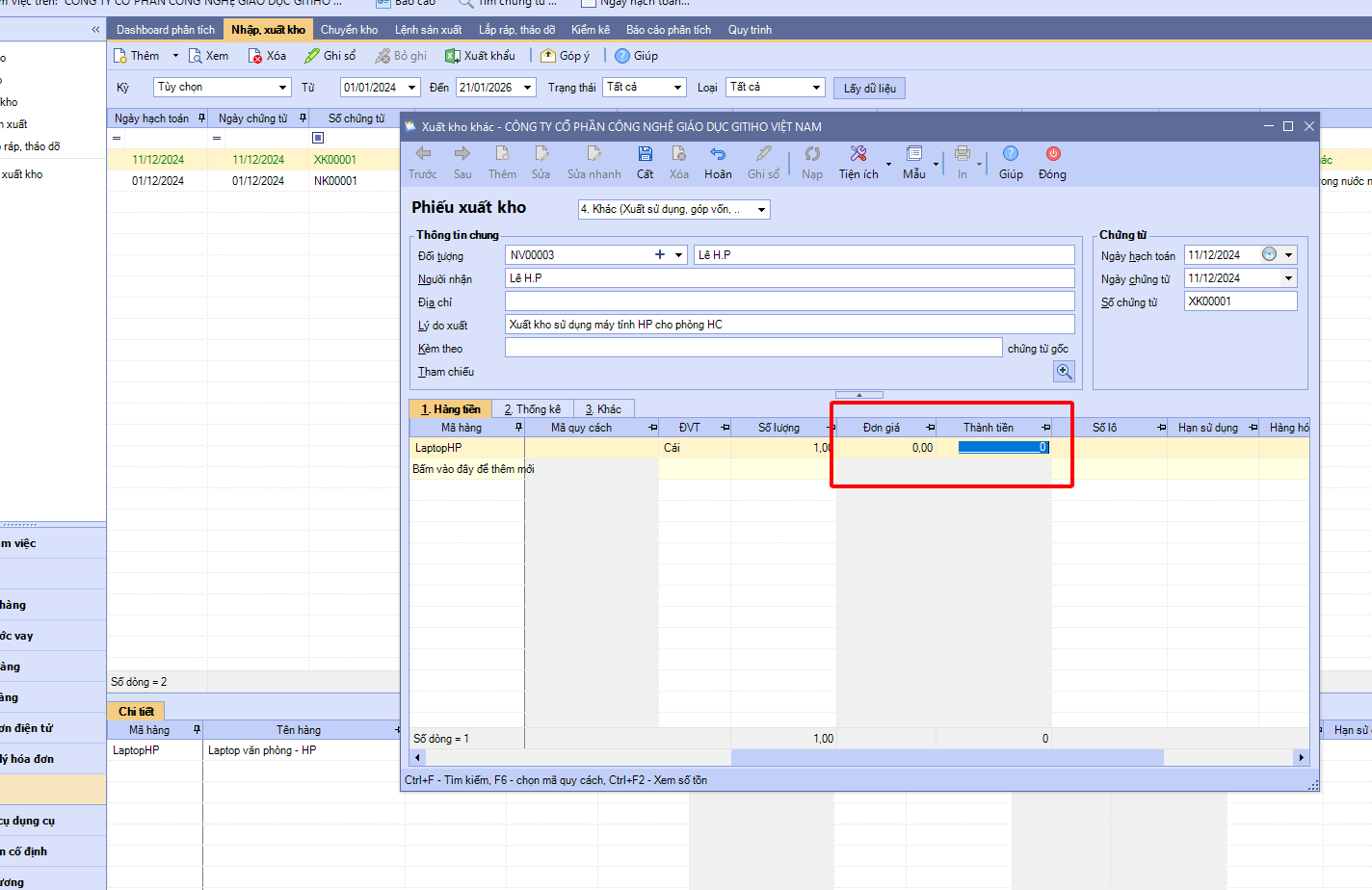Screen dimensions: 1372x890
Task: Click the Hoãn undo icon
Action: tap(718, 155)
